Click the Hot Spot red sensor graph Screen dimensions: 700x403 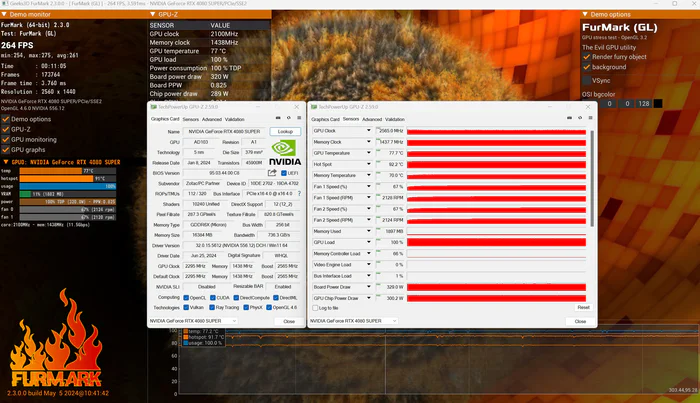(x=496, y=164)
